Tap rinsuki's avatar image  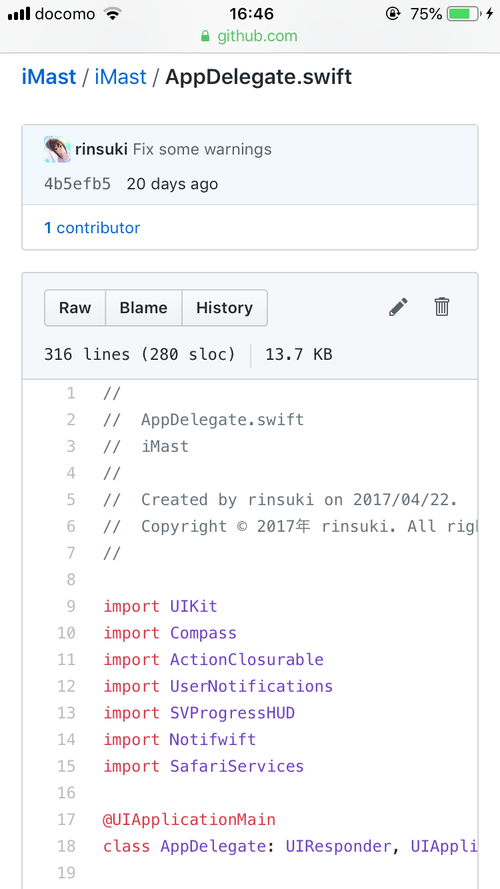pyautogui.click(x=57, y=150)
